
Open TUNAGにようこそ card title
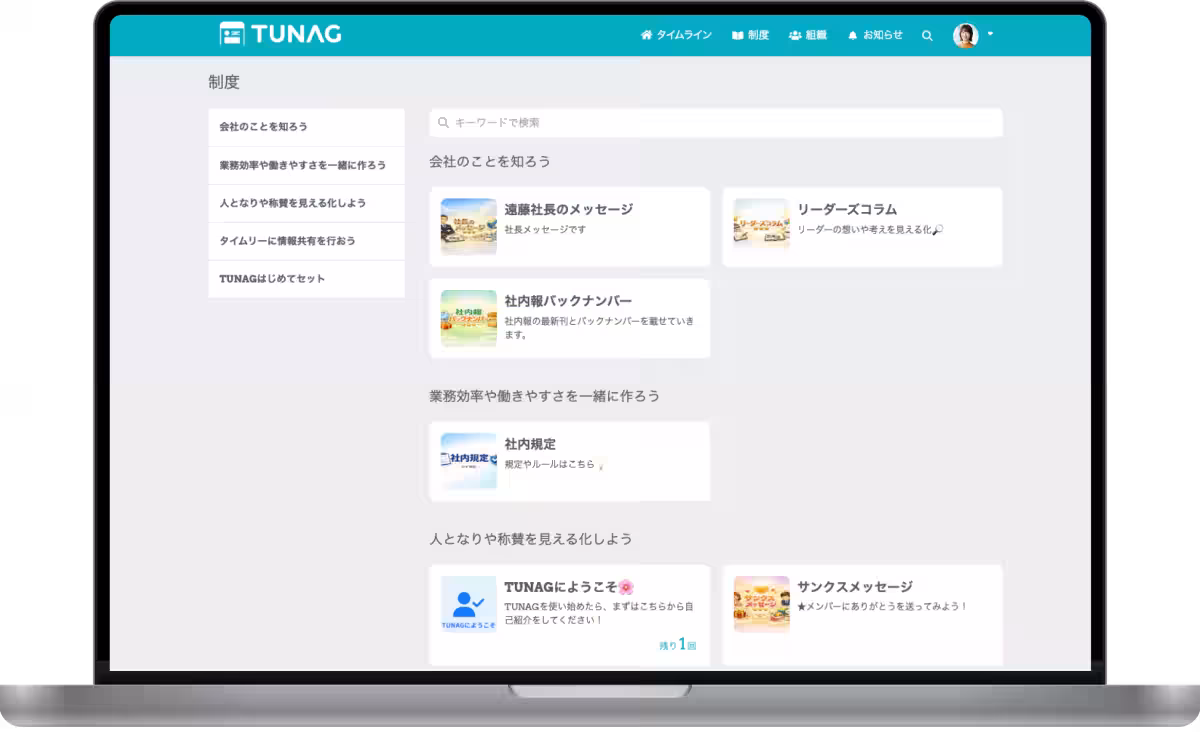click(x=569, y=587)
